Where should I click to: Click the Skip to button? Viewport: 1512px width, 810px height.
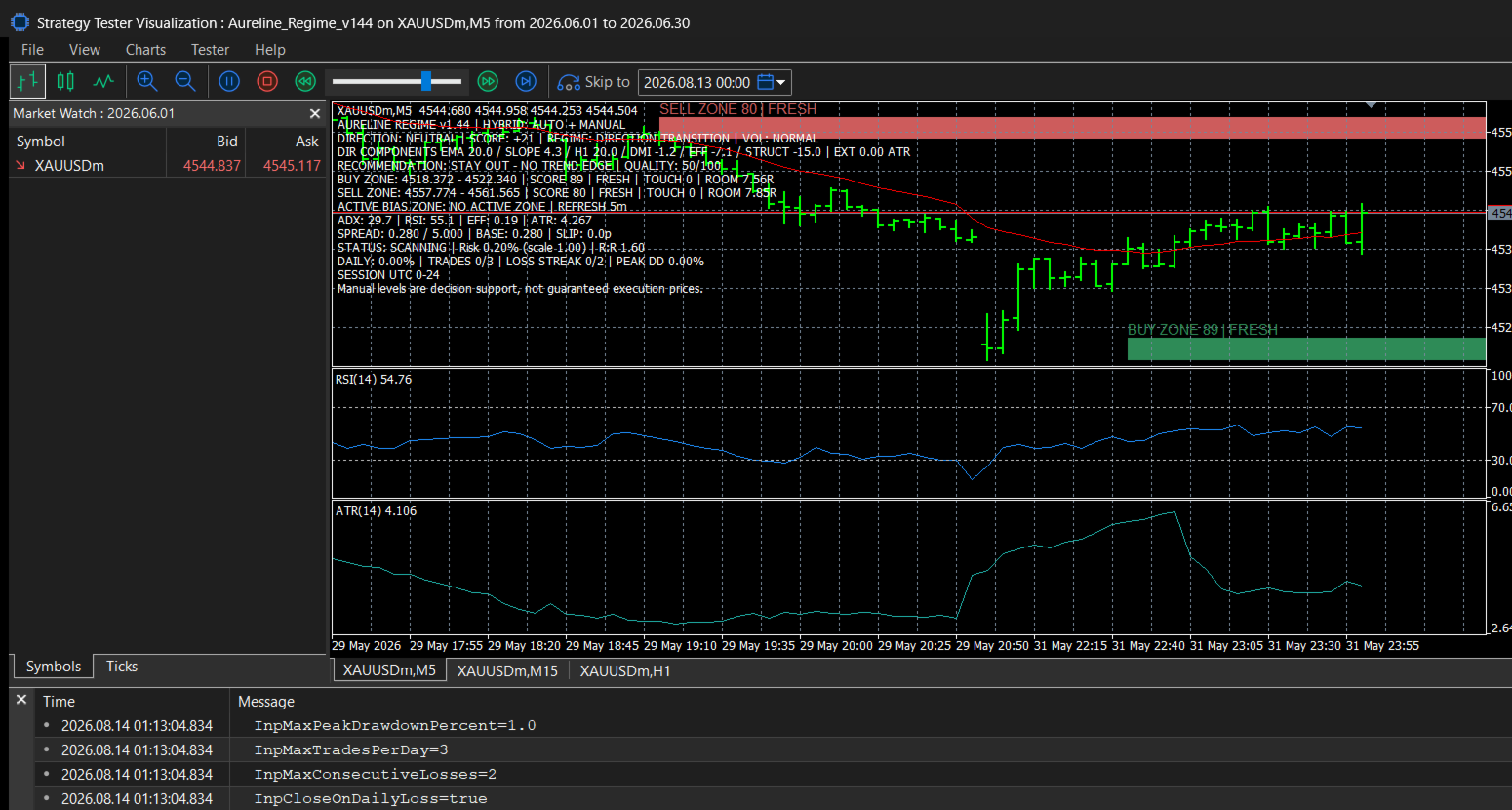click(x=593, y=82)
